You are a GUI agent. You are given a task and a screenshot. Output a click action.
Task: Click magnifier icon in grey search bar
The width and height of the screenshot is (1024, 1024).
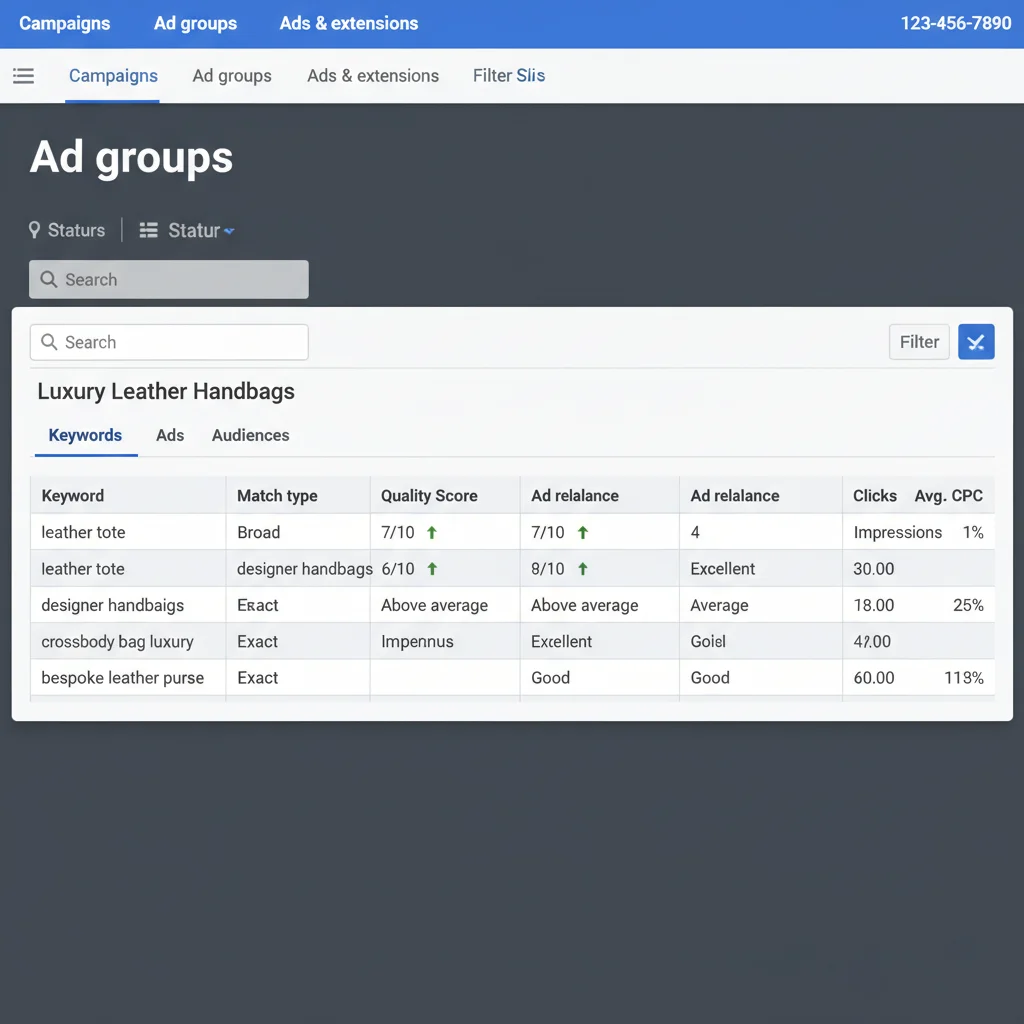click(x=49, y=280)
